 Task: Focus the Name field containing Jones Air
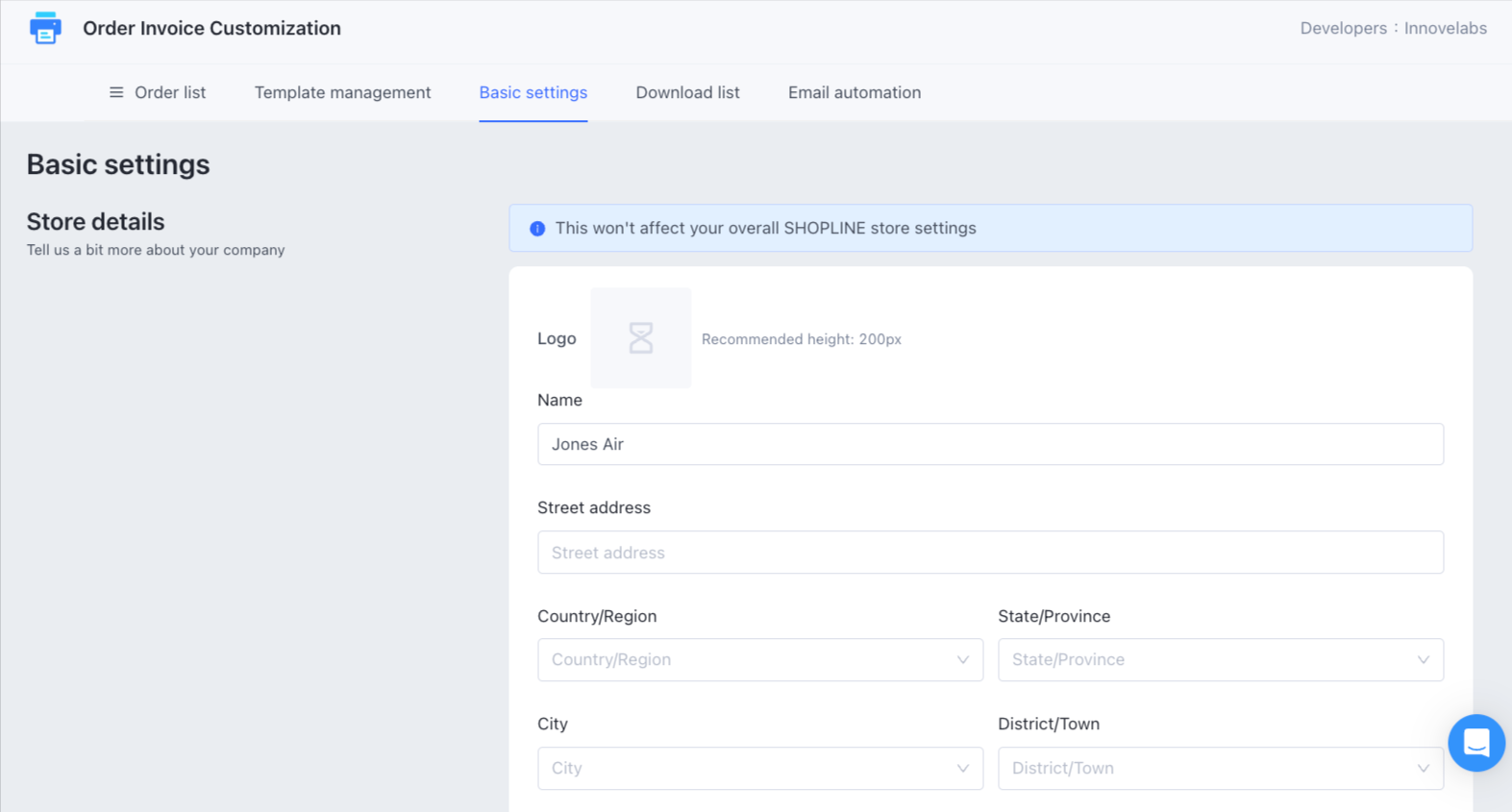(990, 444)
